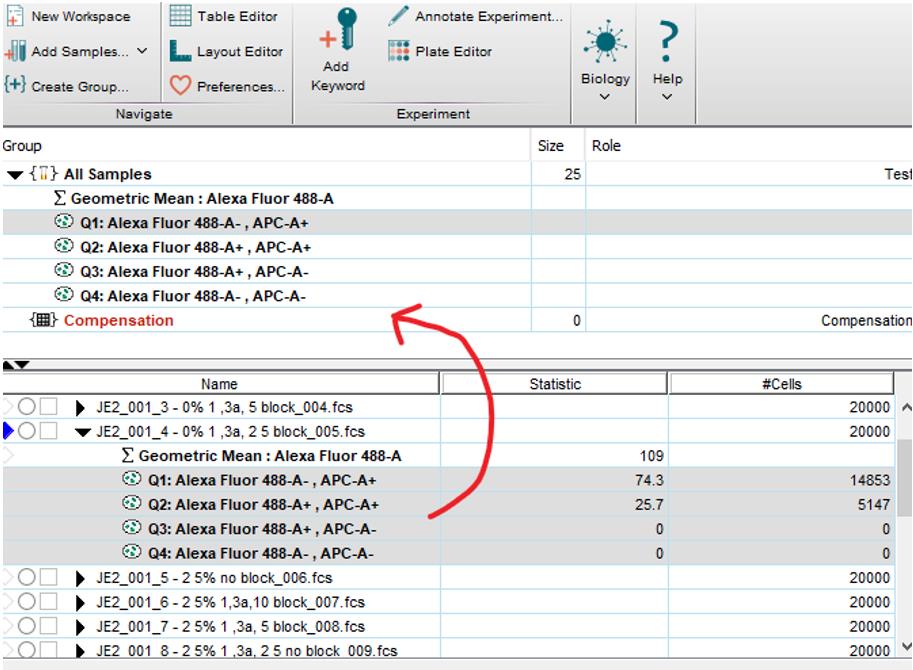The image size is (913, 670).
Task: Click the Create Group... label
Action: 80,86
